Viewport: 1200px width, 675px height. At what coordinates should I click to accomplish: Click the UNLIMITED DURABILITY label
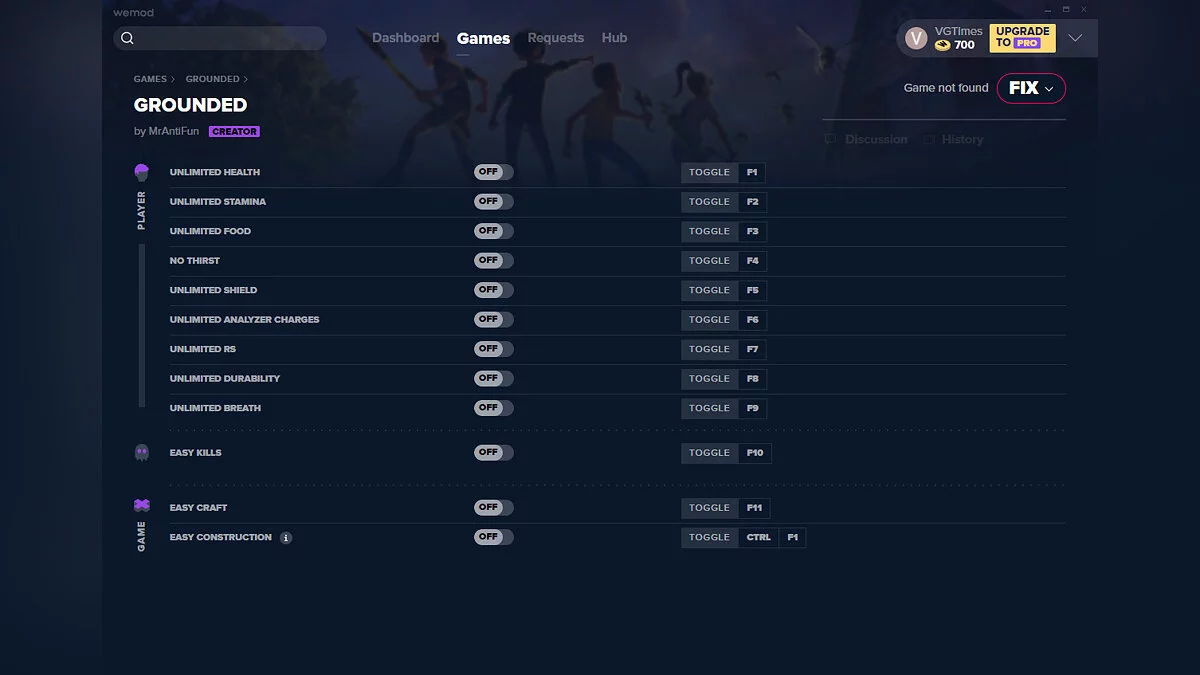click(225, 379)
